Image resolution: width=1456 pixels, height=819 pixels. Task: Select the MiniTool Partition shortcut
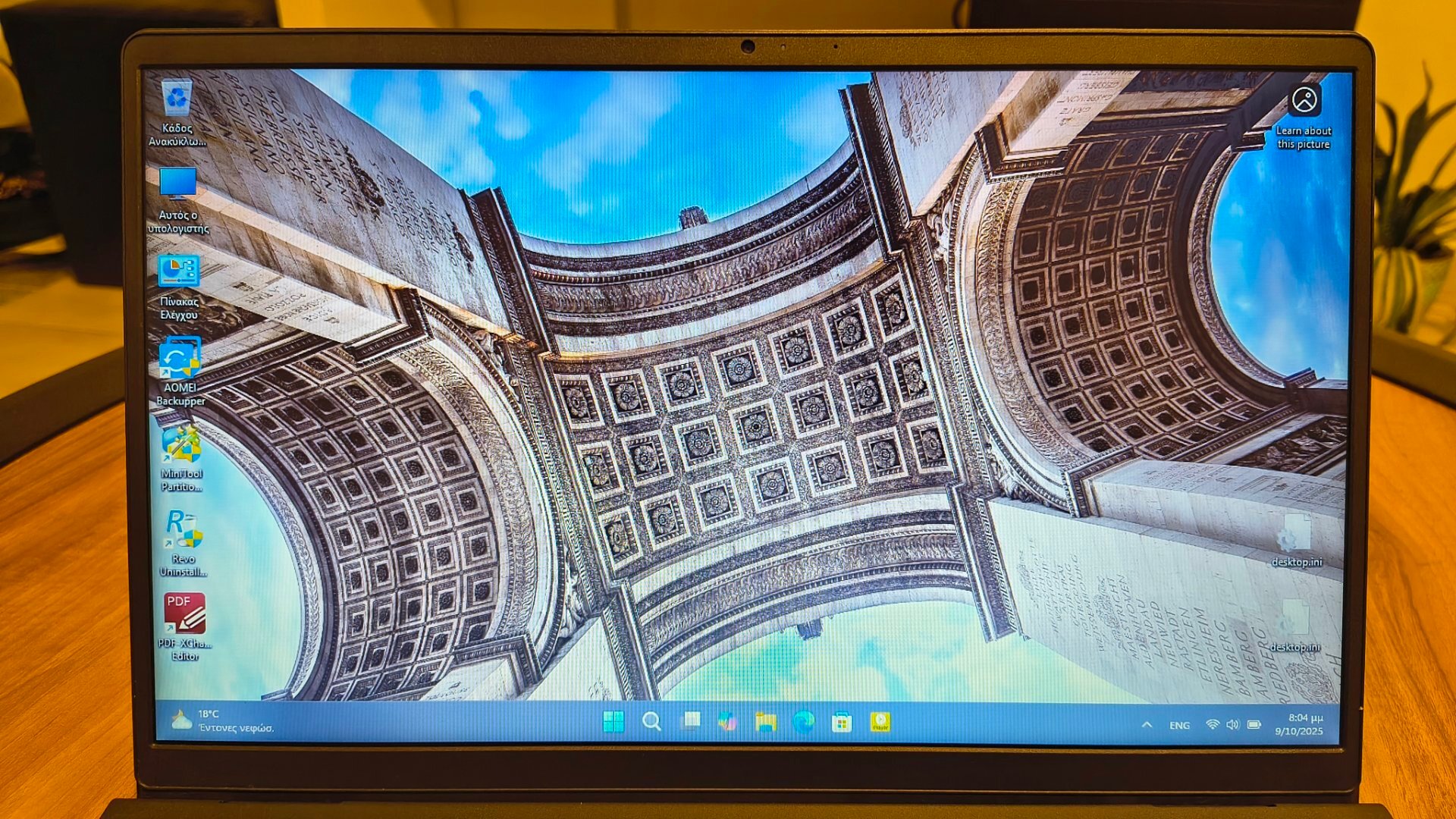coord(181,444)
